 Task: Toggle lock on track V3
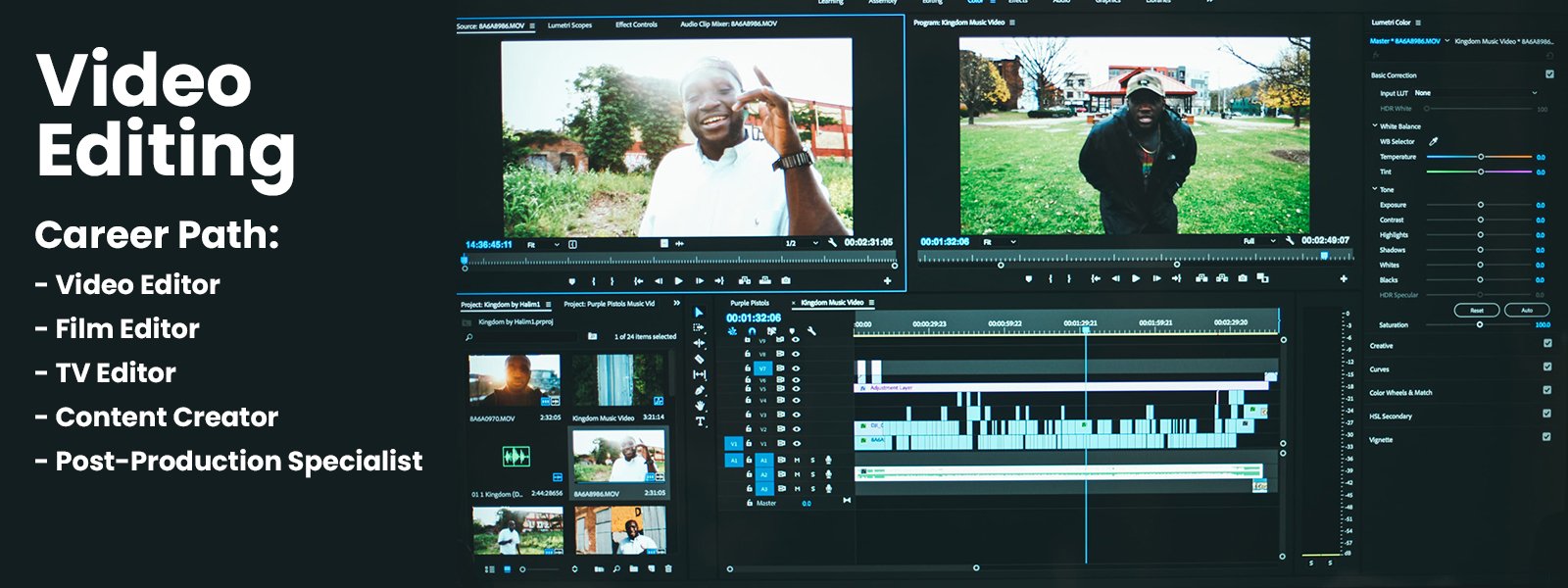click(749, 415)
